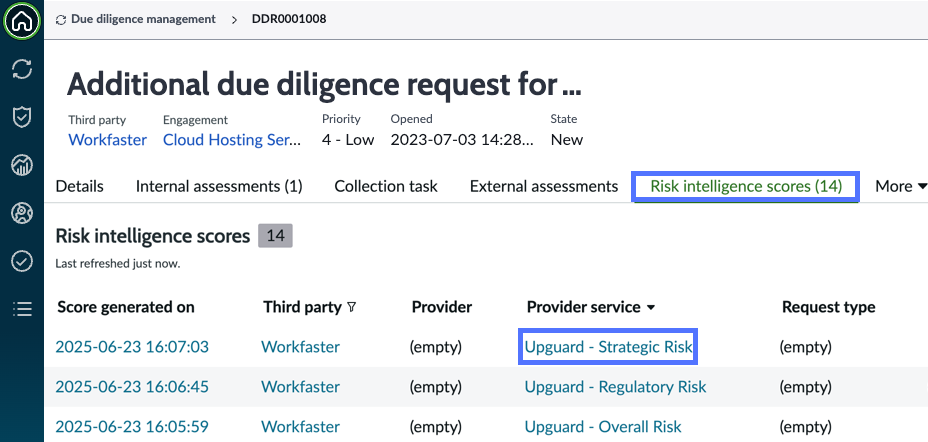The width and height of the screenshot is (928, 442).
Task: Switch to Internal assessments (1) tab
Action: 219,186
